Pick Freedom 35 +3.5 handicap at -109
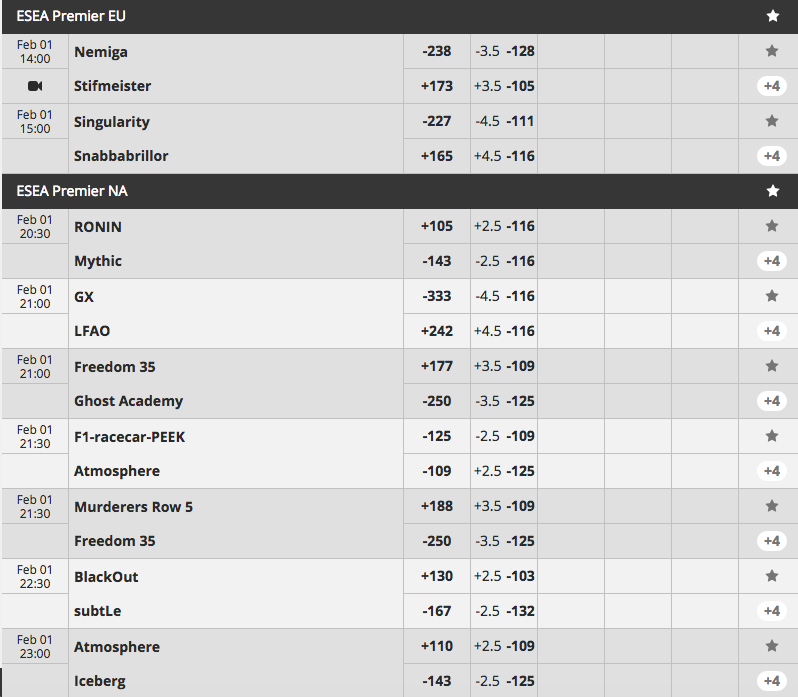This screenshot has height=697, width=798. (x=504, y=366)
